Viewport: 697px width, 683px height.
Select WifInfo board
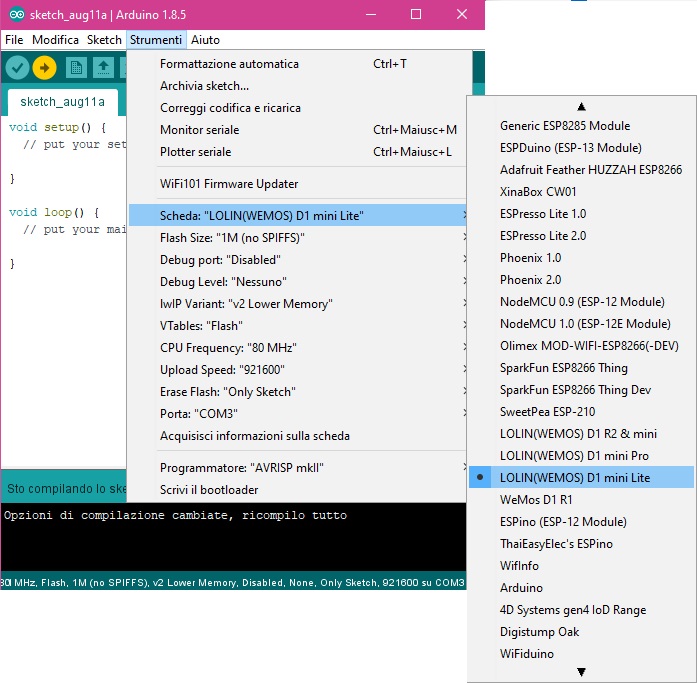581,566
